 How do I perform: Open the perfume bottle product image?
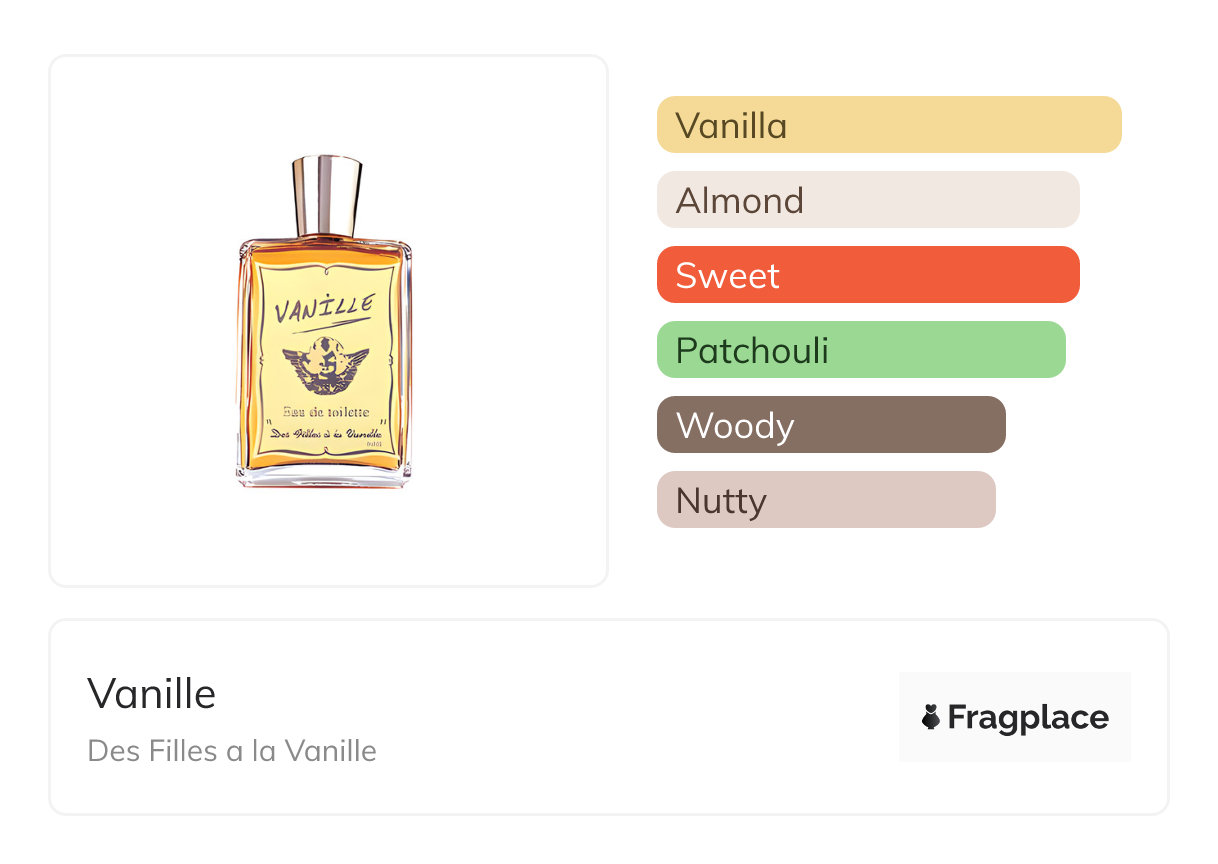[324, 321]
